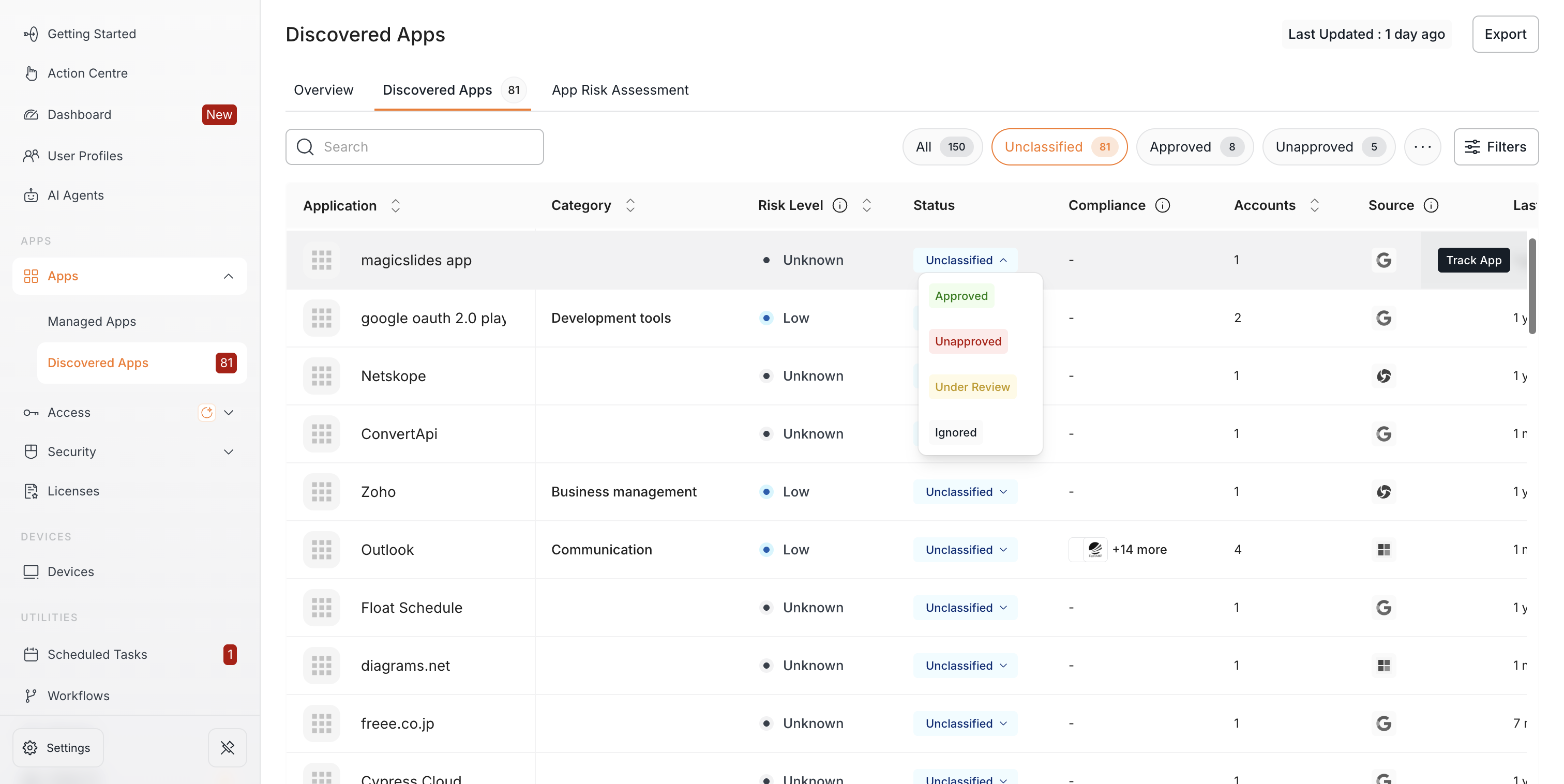Show the Risk Level info tooltip
This screenshot has width=1564, height=784.
click(840, 206)
